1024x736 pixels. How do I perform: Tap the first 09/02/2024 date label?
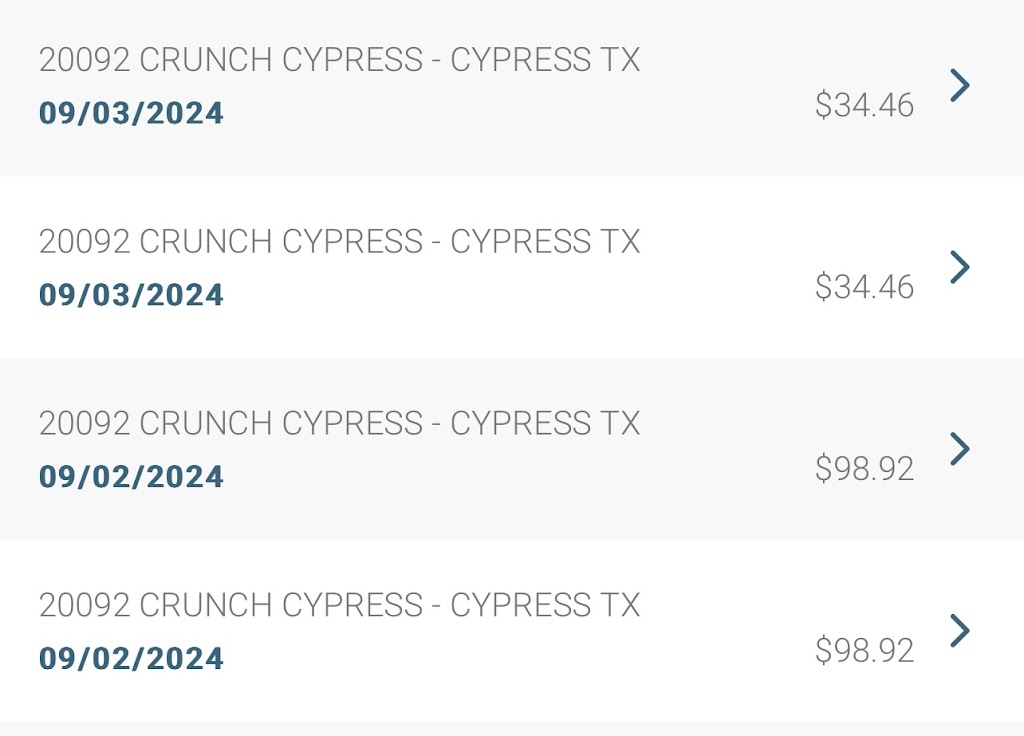click(x=131, y=477)
